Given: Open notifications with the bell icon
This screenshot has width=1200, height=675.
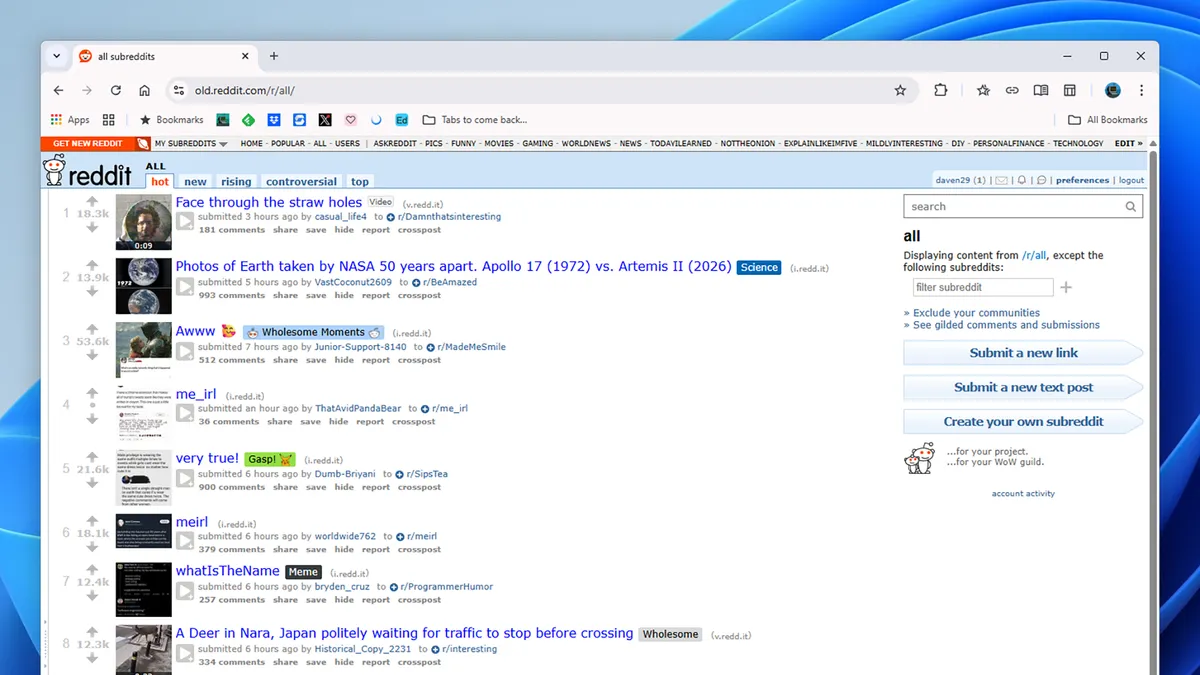Looking at the screenshot, I should pos(1022,180).
